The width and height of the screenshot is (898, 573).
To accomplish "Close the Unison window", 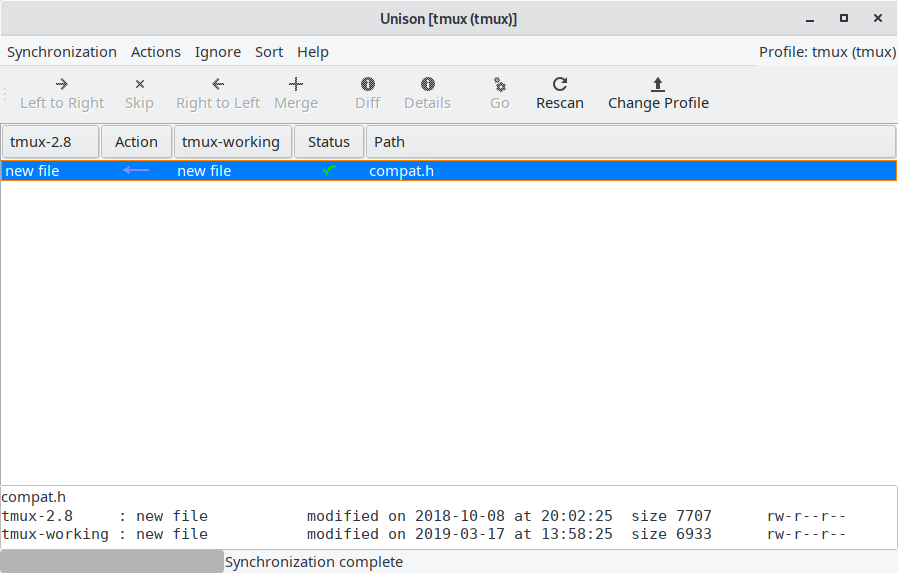I will click(x=877, y=18).
